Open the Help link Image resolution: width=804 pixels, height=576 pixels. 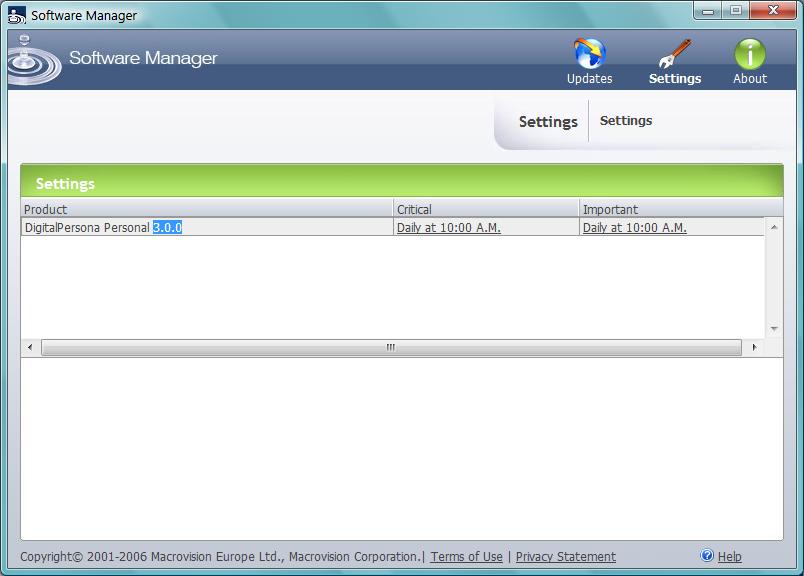tap(730, 557)
